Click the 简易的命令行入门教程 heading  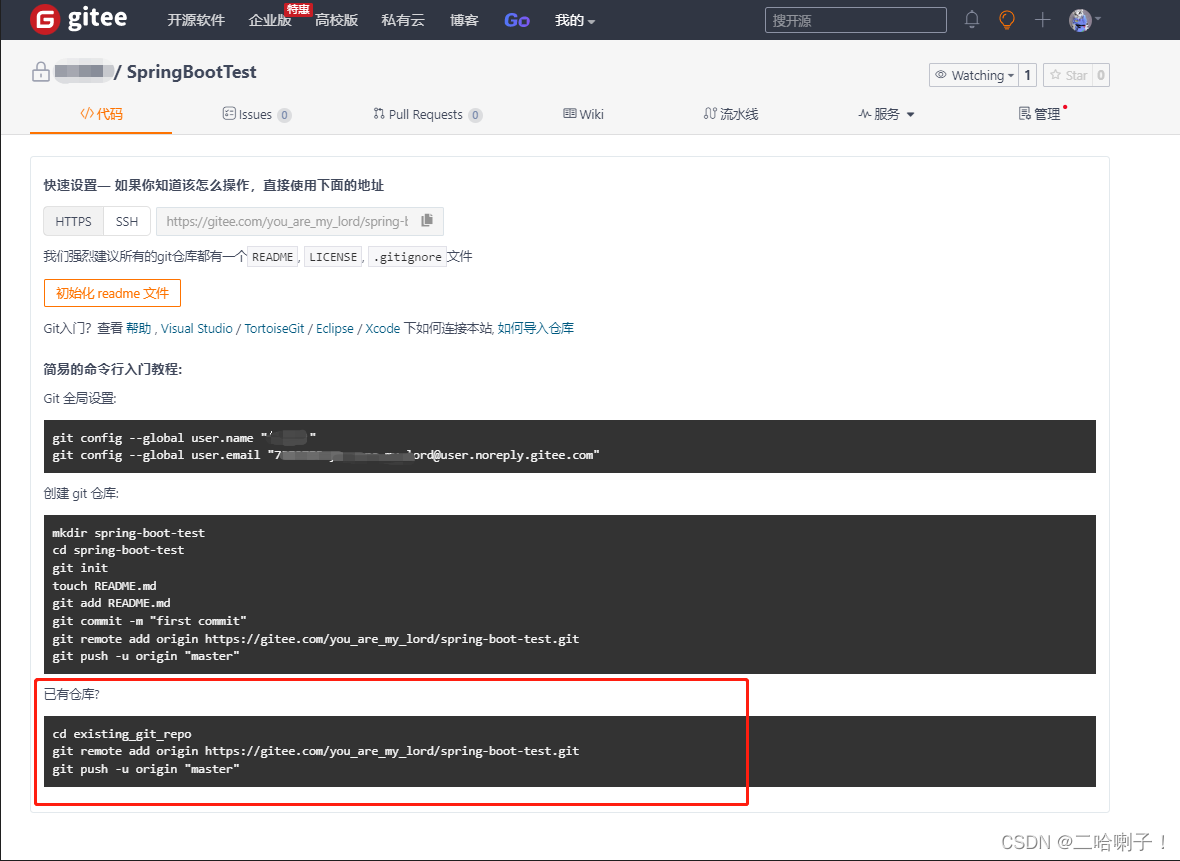tap(113, 369)
